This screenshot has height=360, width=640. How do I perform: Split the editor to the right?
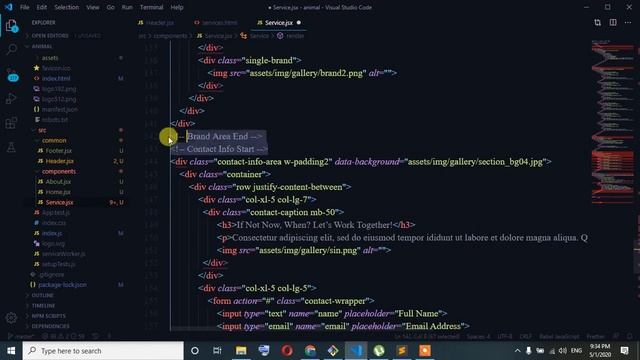click(x=613, y=22)
